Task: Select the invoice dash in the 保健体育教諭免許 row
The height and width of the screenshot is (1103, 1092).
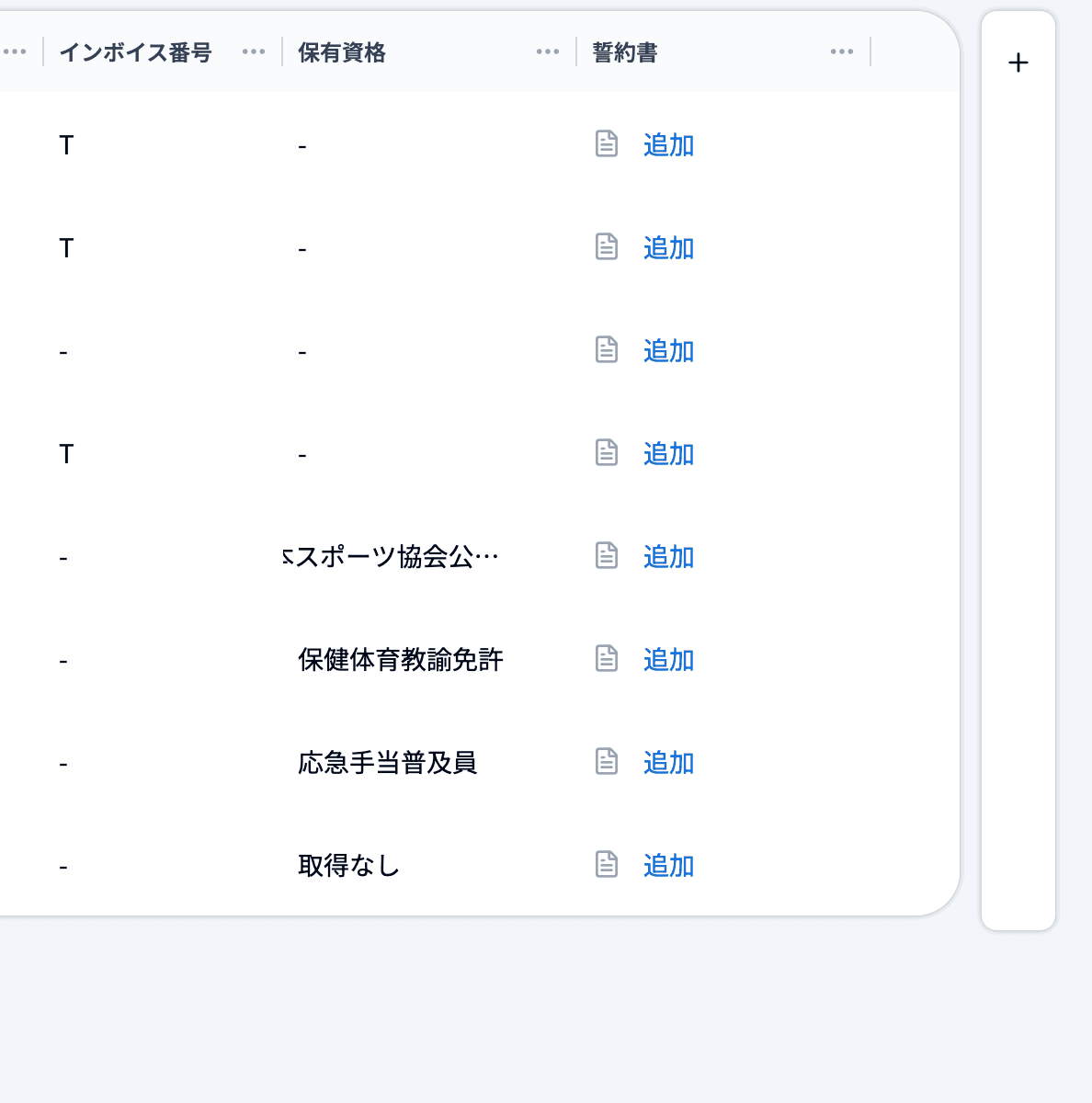Action: click(63, 661)
